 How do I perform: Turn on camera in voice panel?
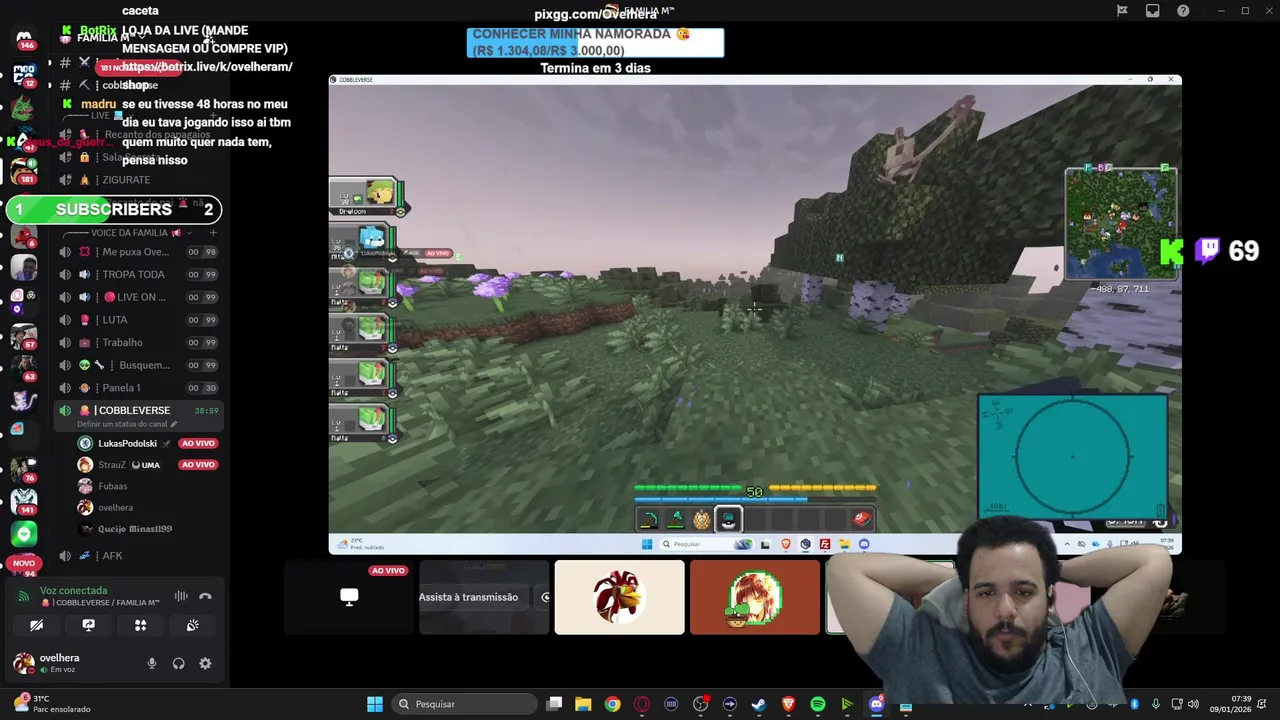pos(36,625)
